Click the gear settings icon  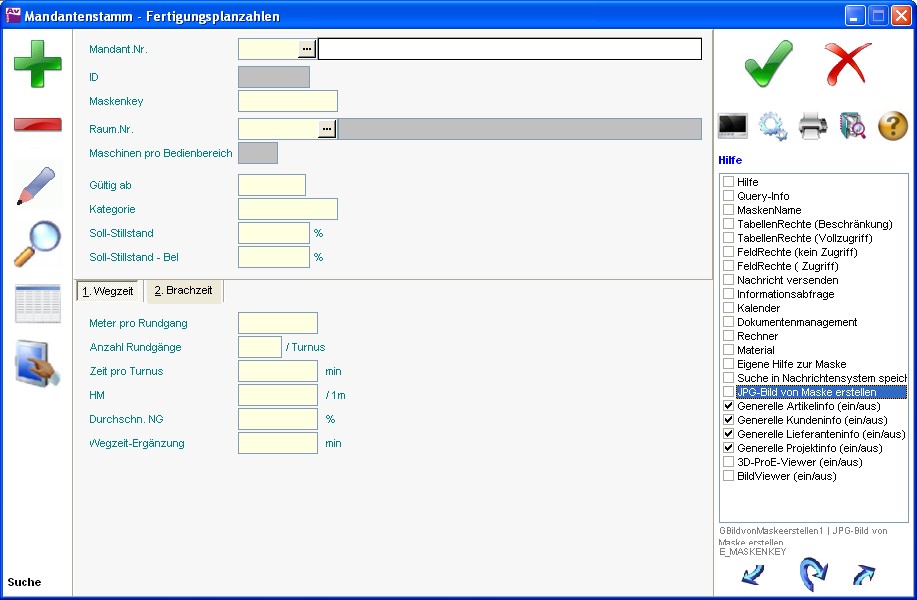772,126
